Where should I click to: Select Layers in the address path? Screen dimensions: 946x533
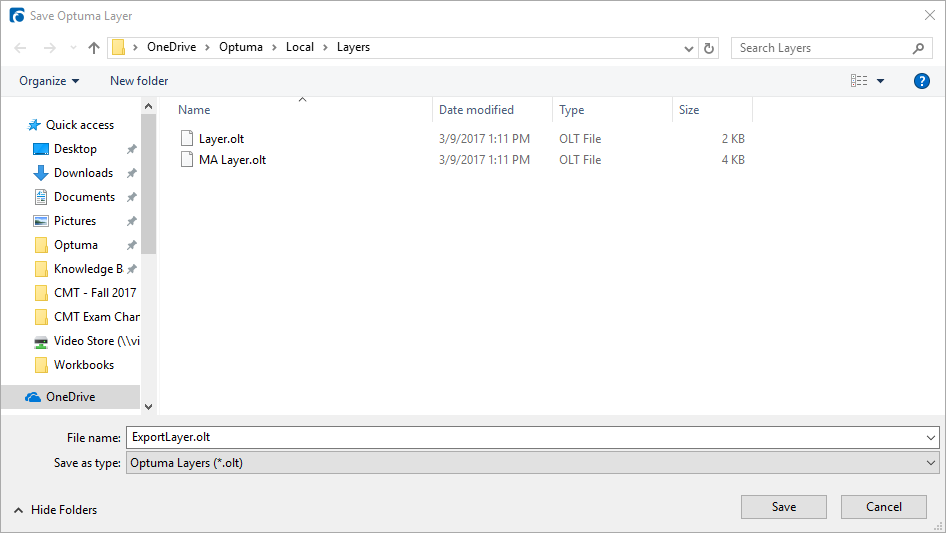point(354,47)
